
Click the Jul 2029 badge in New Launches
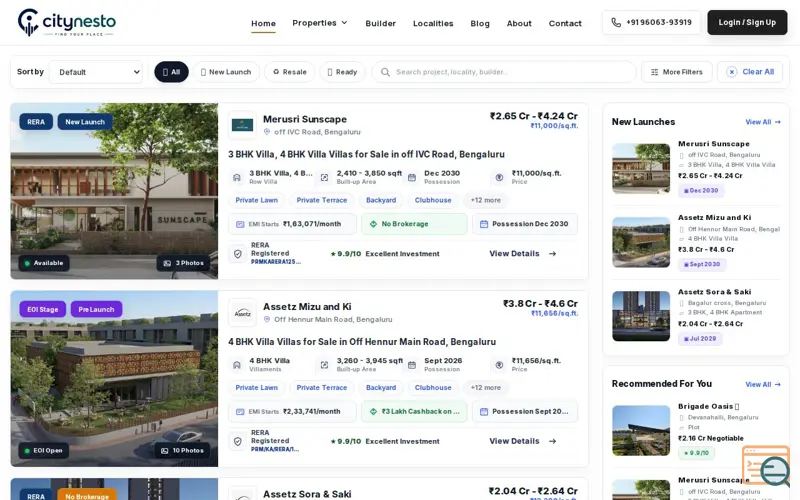(x=699, y=338)
